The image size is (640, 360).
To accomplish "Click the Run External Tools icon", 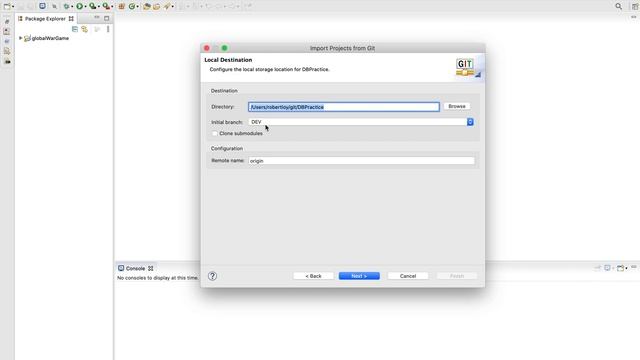I will click(106, 6).
